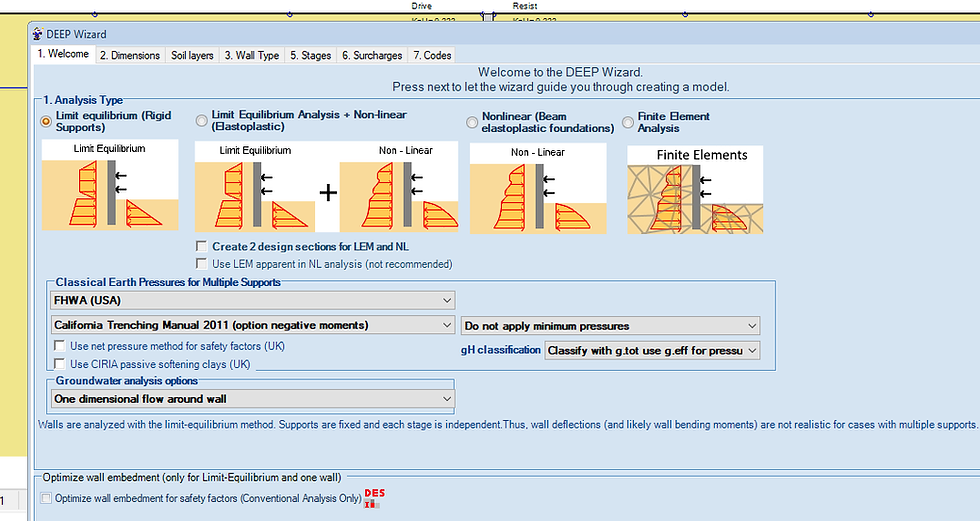Viewport: 980px width, 521px height.
Task: Open the gH classification dropdown
Action: (652, 350)
